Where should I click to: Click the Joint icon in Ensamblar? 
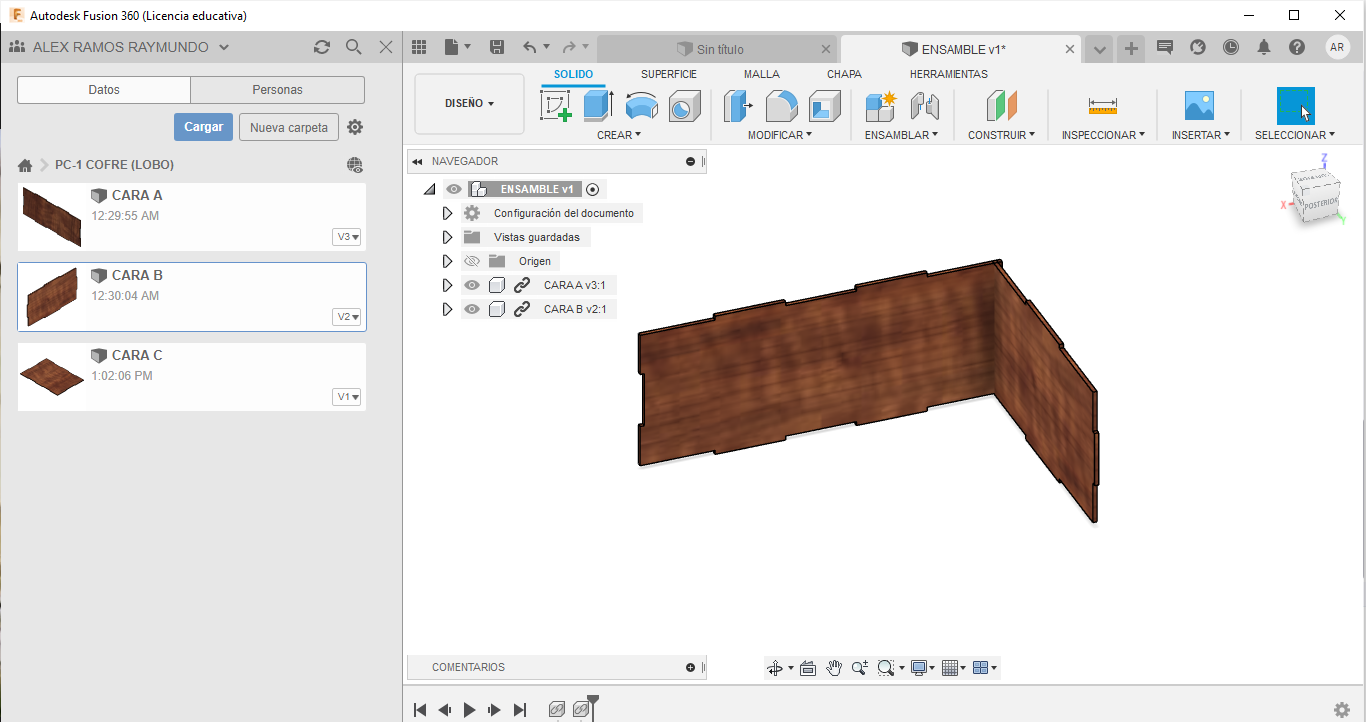[x=924, y=105]
